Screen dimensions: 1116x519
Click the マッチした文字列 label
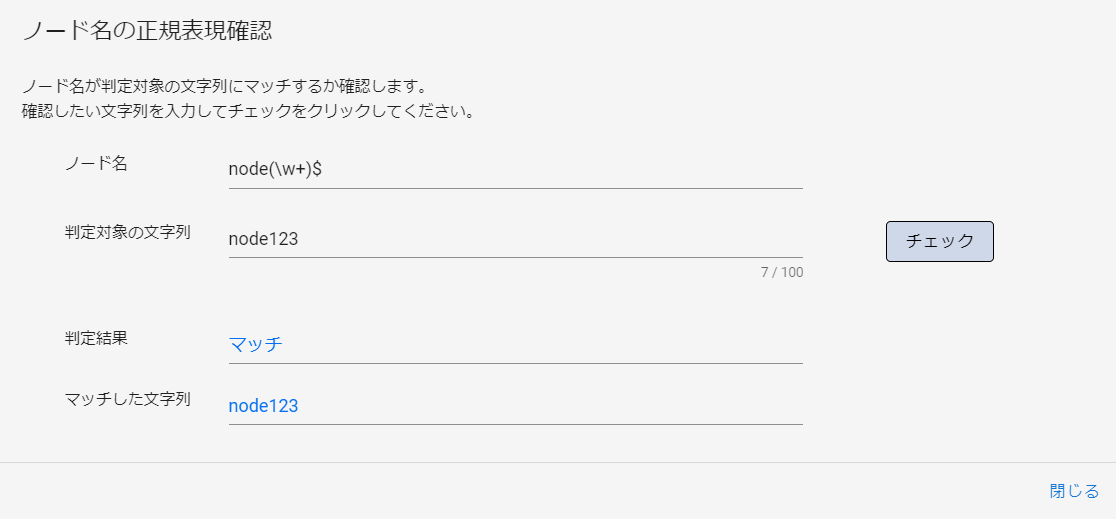(x=127, y=399)
